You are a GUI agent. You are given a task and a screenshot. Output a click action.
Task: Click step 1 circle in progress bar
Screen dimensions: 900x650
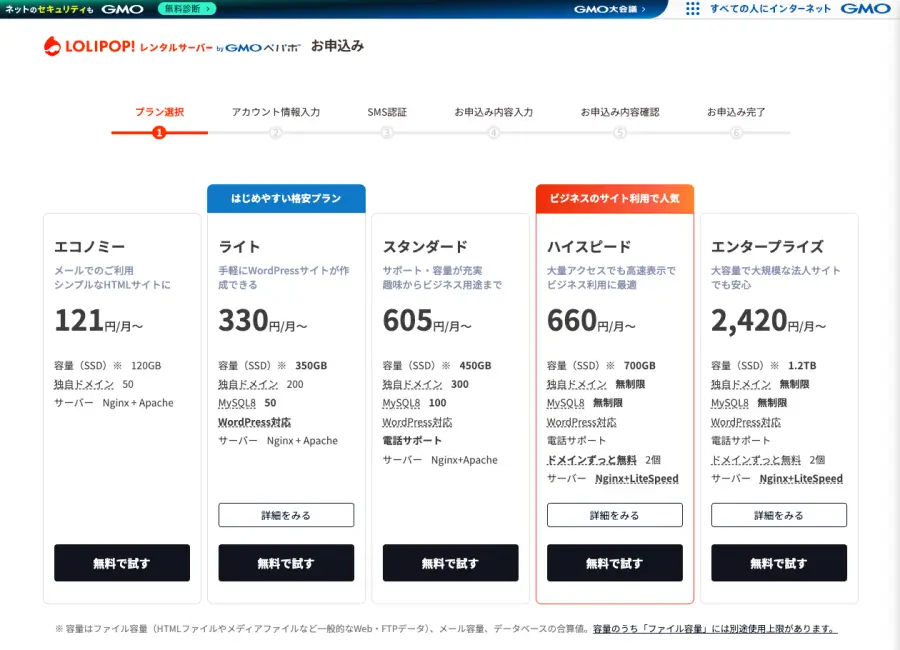(159, 132)
